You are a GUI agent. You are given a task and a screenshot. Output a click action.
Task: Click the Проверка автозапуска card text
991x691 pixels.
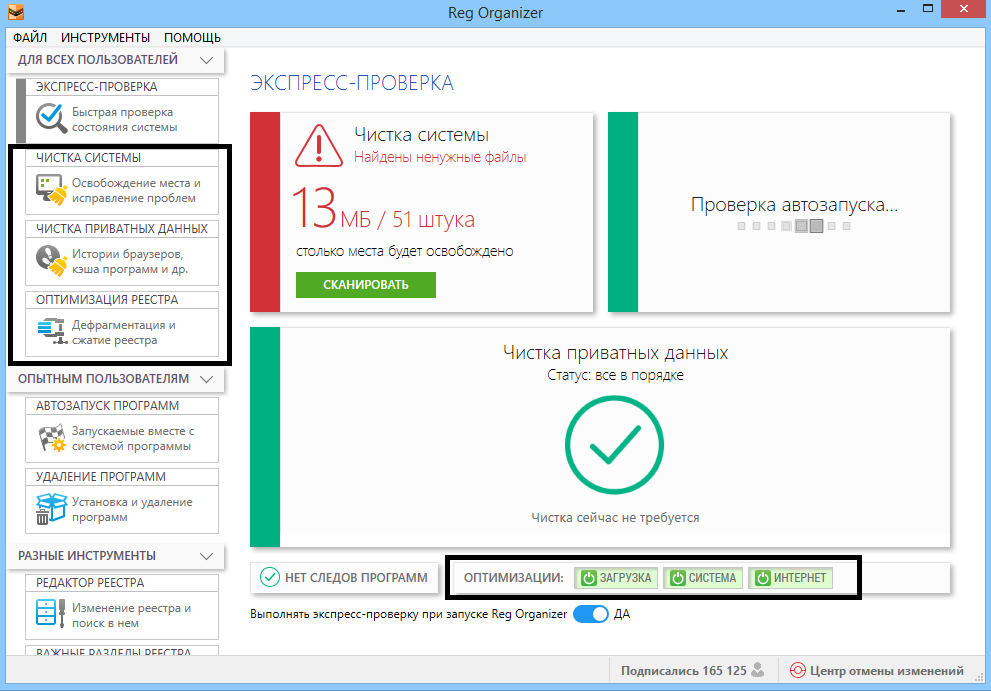(x=794, y=205)
